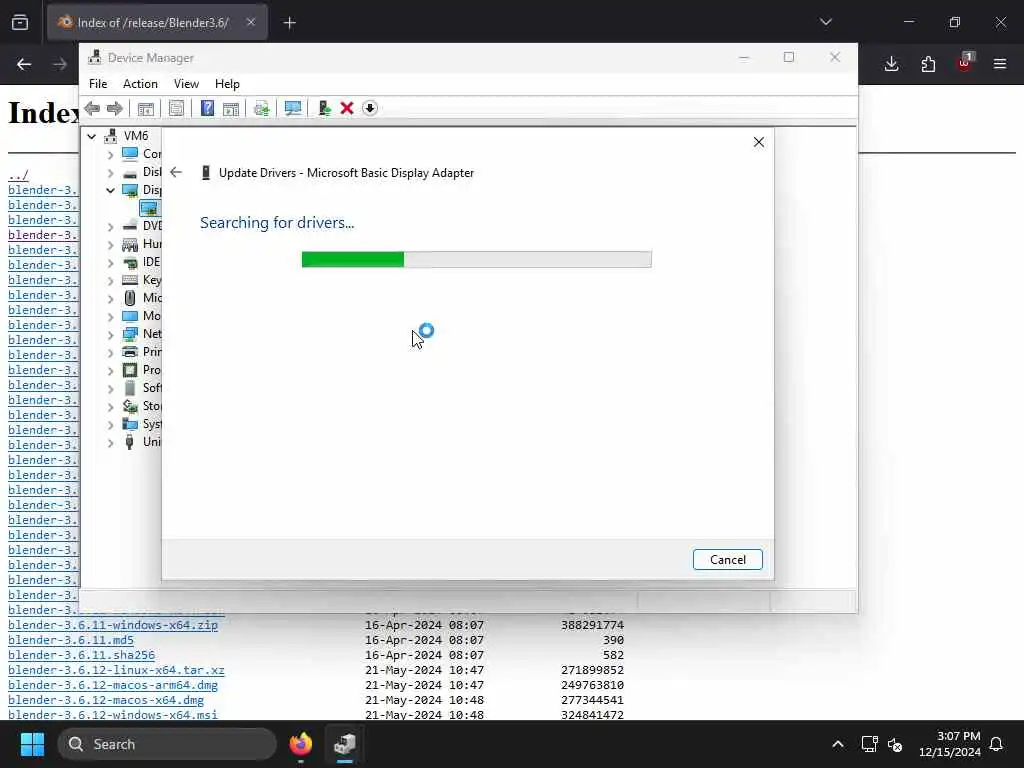Click the Universal Serial Bus icon in tree
The image size is (1024, 768).
[x=130, y=442]
